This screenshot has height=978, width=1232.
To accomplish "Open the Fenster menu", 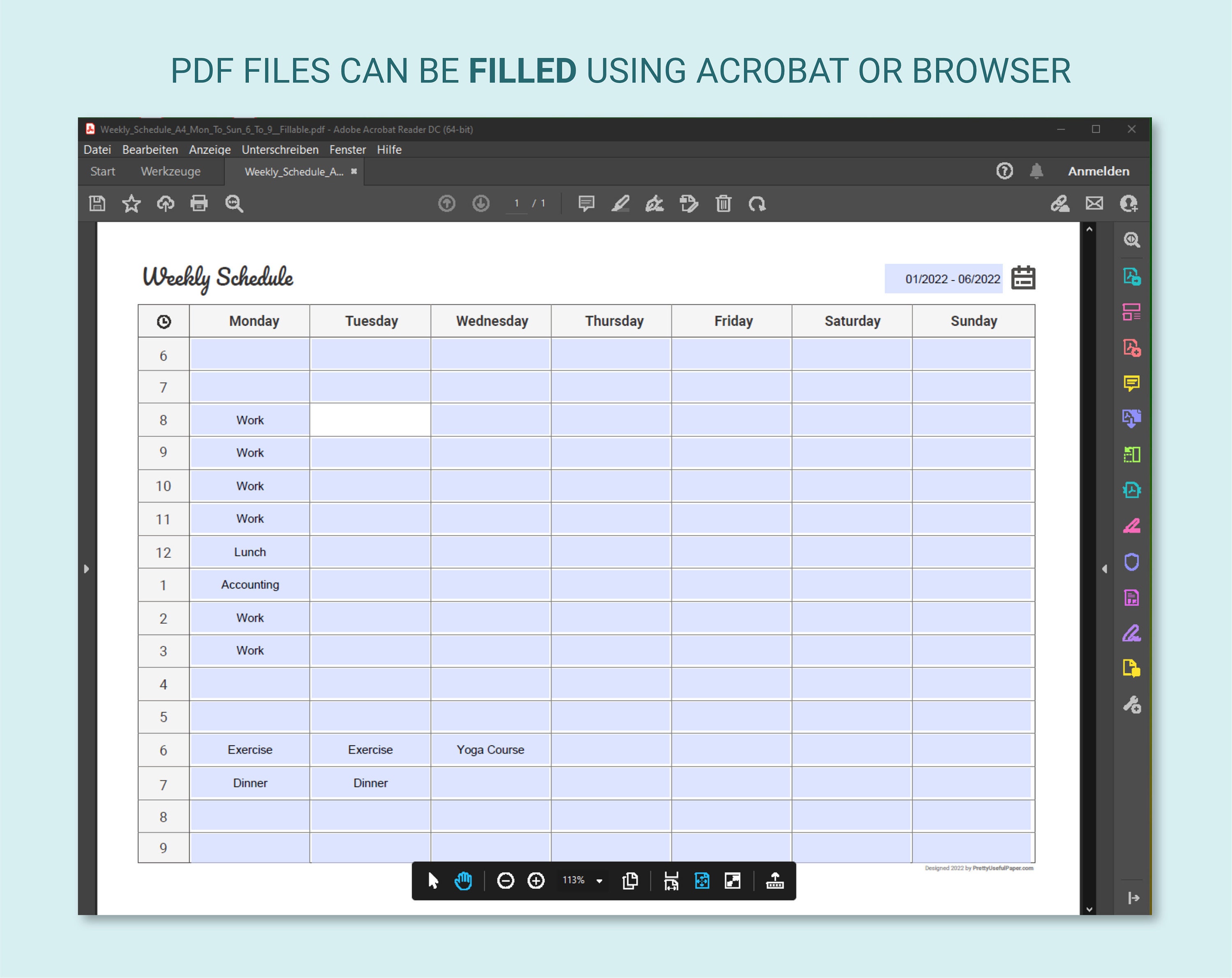I will click(x=347, y=150).
